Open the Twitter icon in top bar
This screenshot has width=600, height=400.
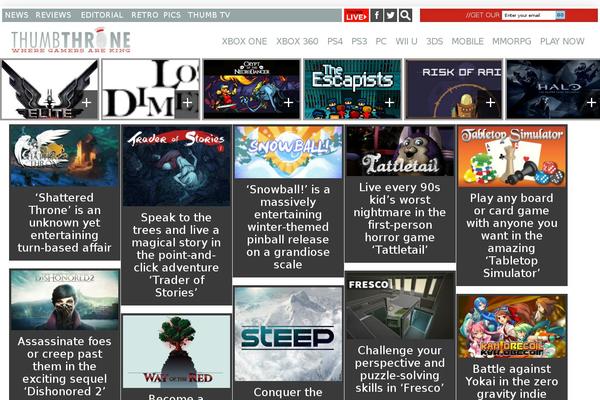pos(391,15)
